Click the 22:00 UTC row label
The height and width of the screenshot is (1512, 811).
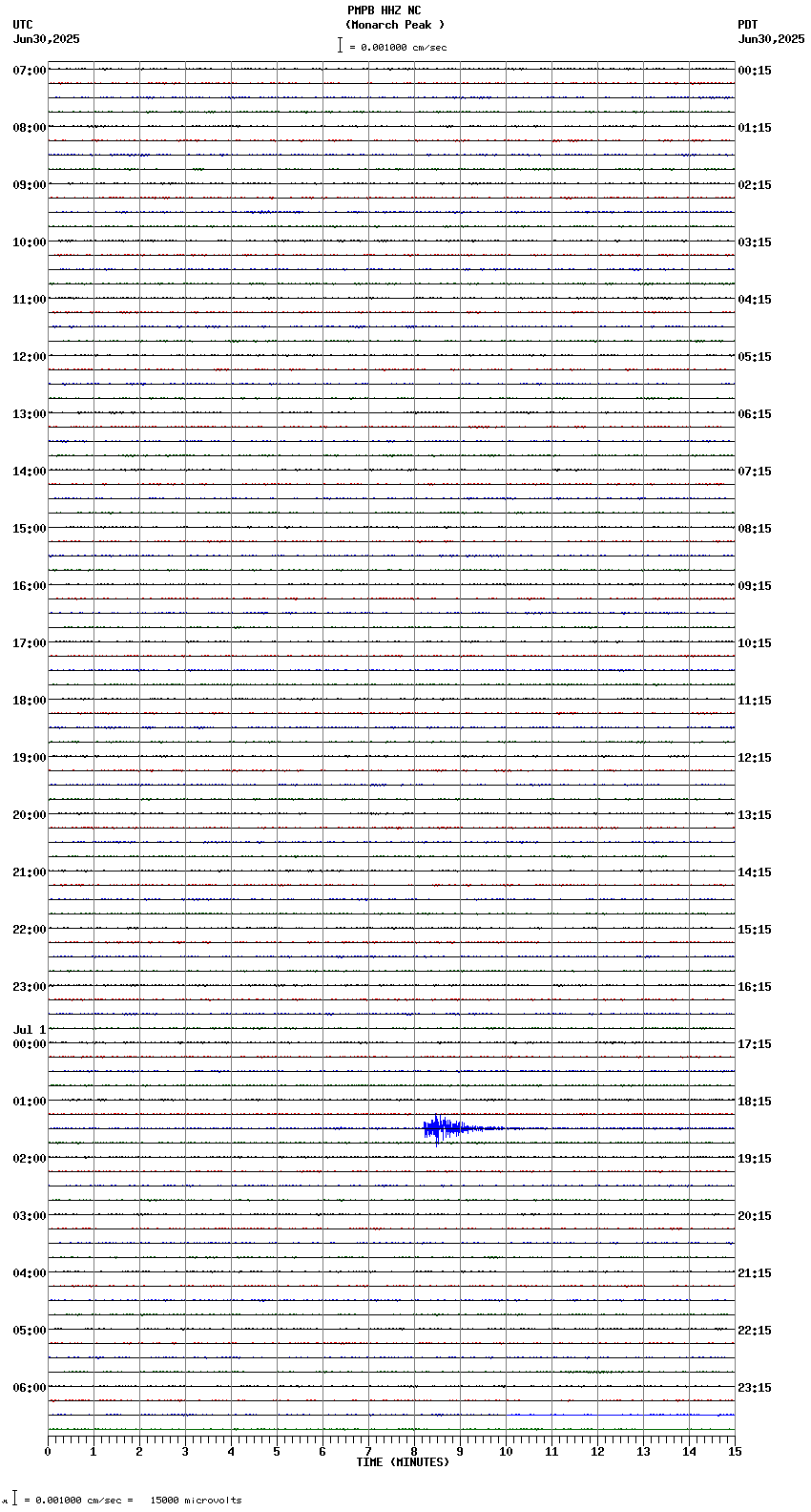pos(30,930)
